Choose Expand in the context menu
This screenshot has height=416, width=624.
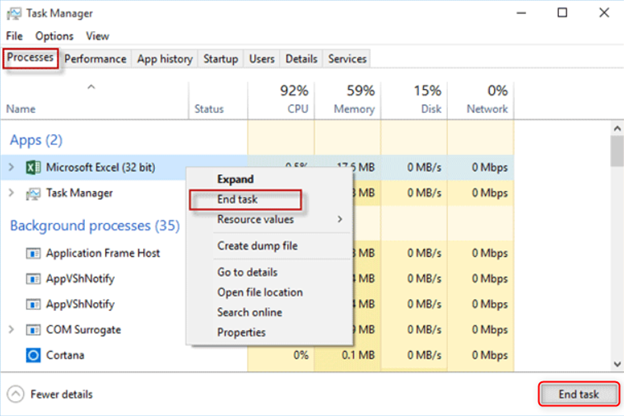[x=270, y=179]
